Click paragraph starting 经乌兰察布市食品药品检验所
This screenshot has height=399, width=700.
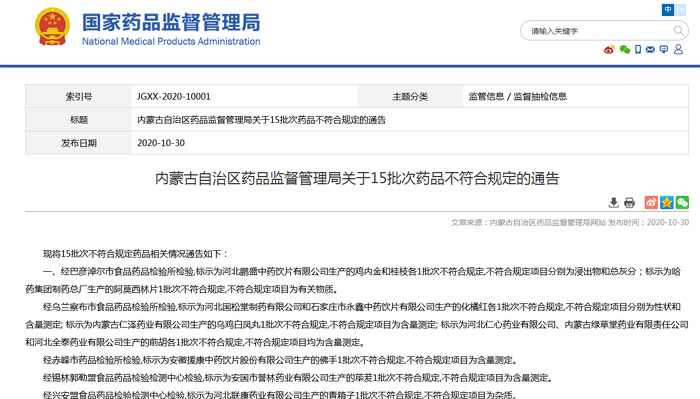pyautogui.click(x=357, y=324)
